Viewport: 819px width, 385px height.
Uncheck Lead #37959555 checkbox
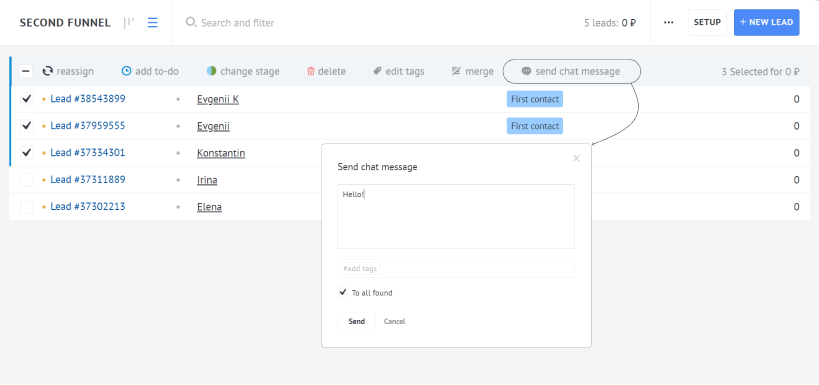(x=27, y=126)
